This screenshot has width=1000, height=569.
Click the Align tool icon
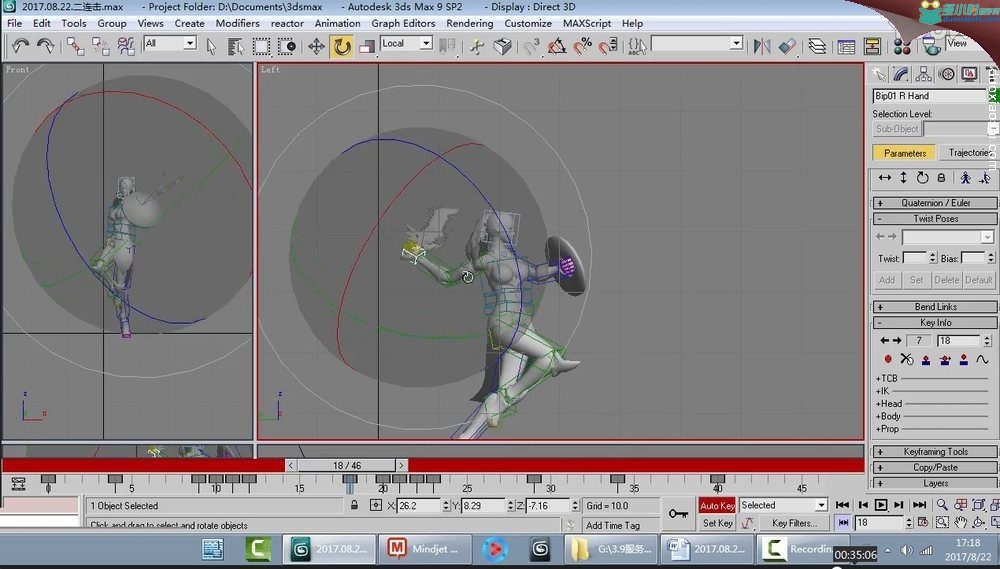click(x=788, y=46)
